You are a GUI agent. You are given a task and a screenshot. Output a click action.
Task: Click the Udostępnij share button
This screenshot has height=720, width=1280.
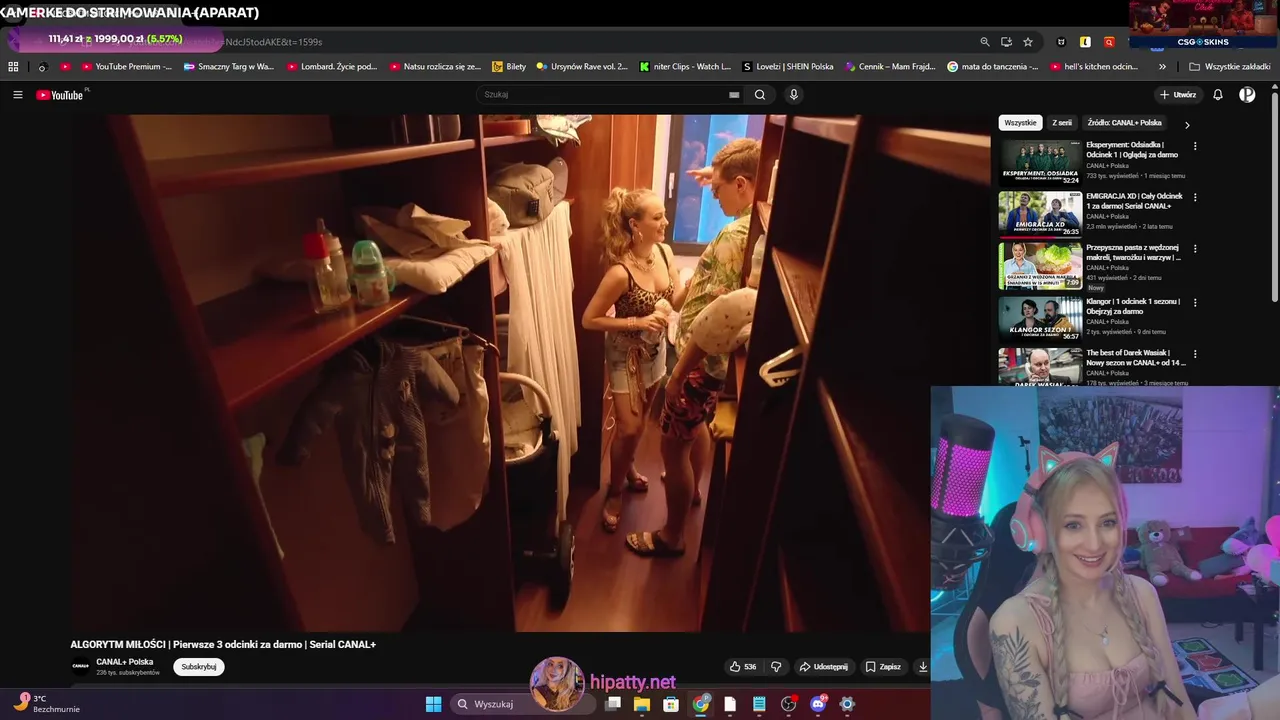(823, 667)
